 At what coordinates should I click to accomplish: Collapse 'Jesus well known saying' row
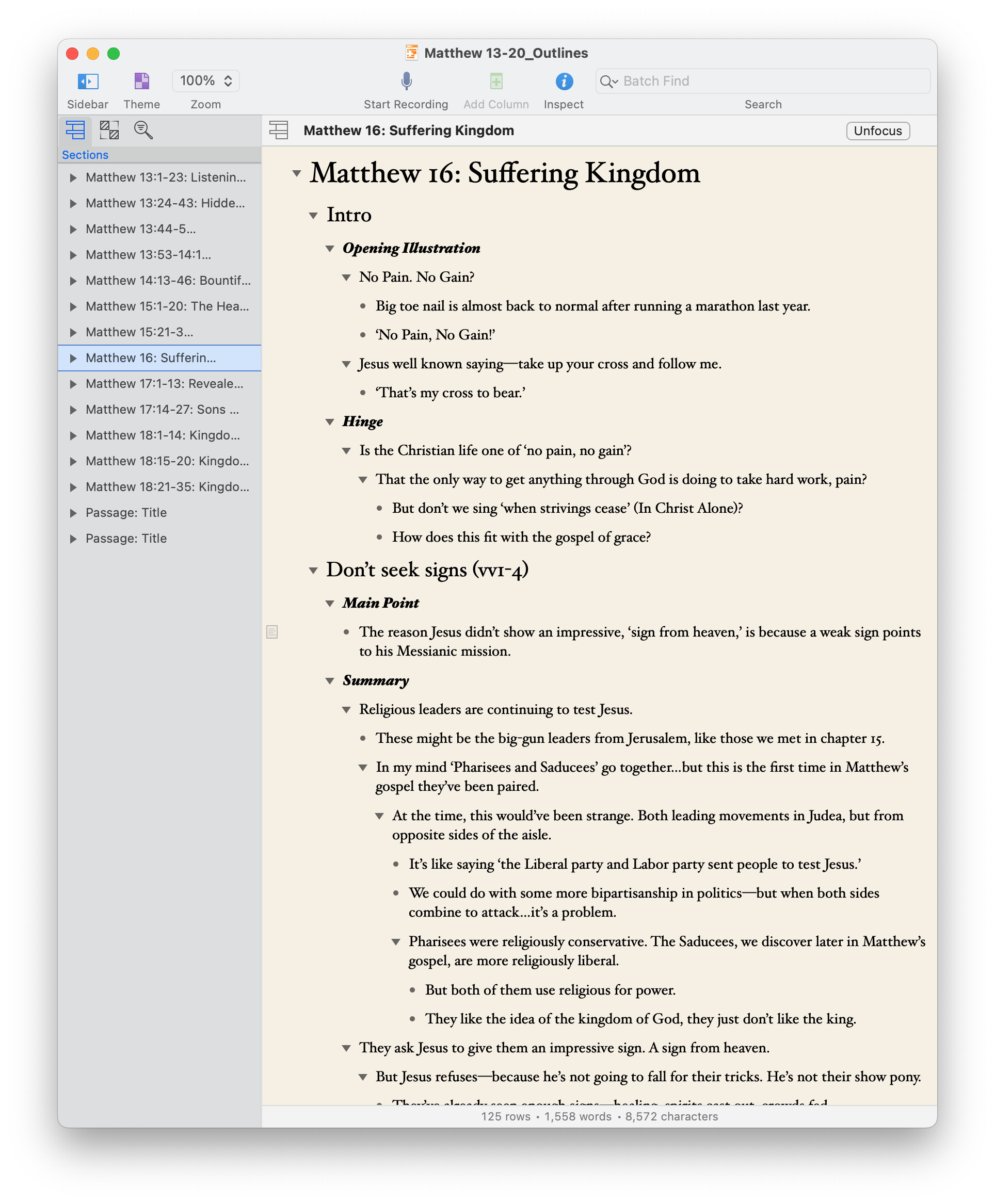[346, 364]
